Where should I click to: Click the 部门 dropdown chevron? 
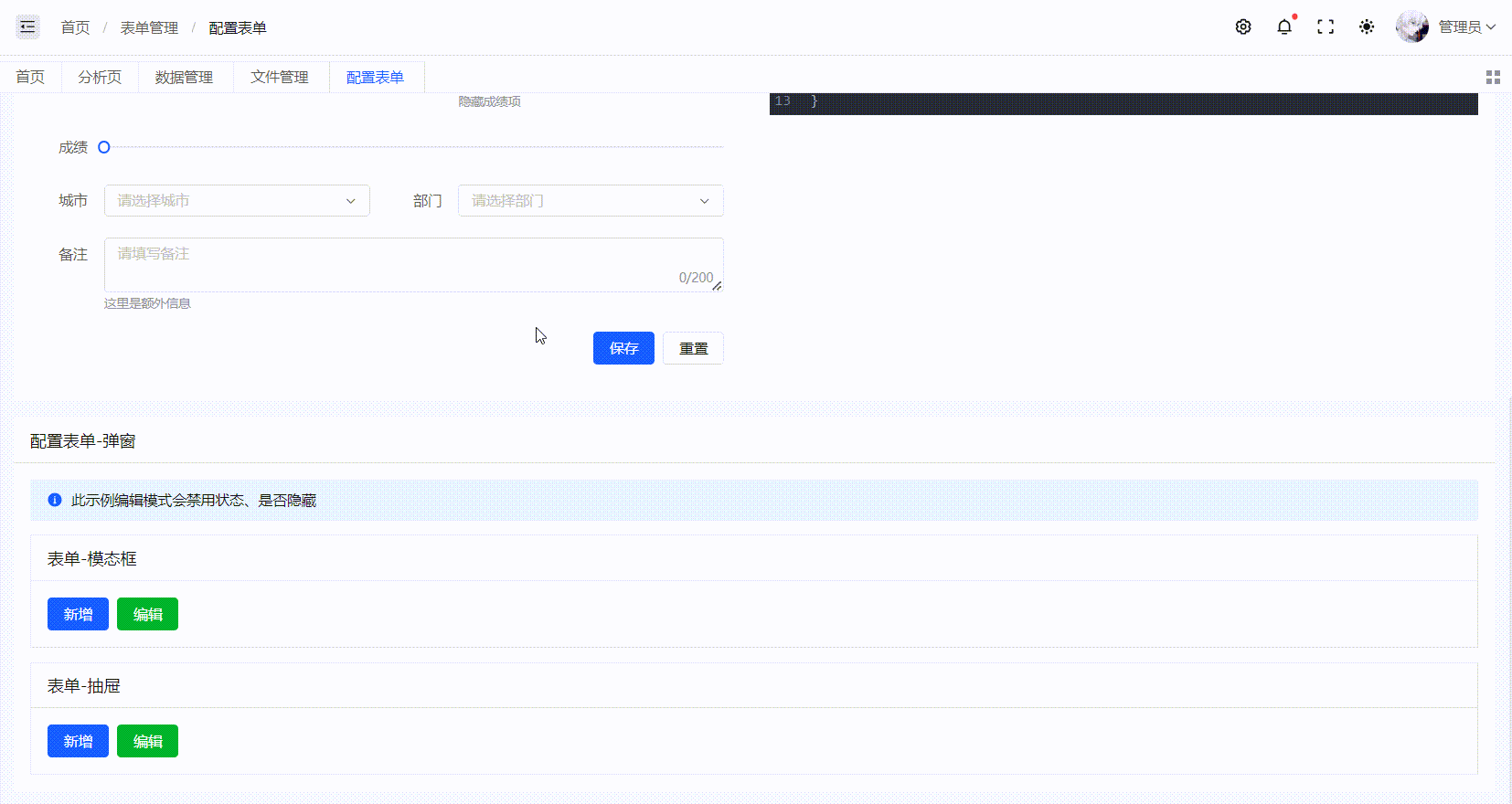pyautogui.click(x=704, y=201)
